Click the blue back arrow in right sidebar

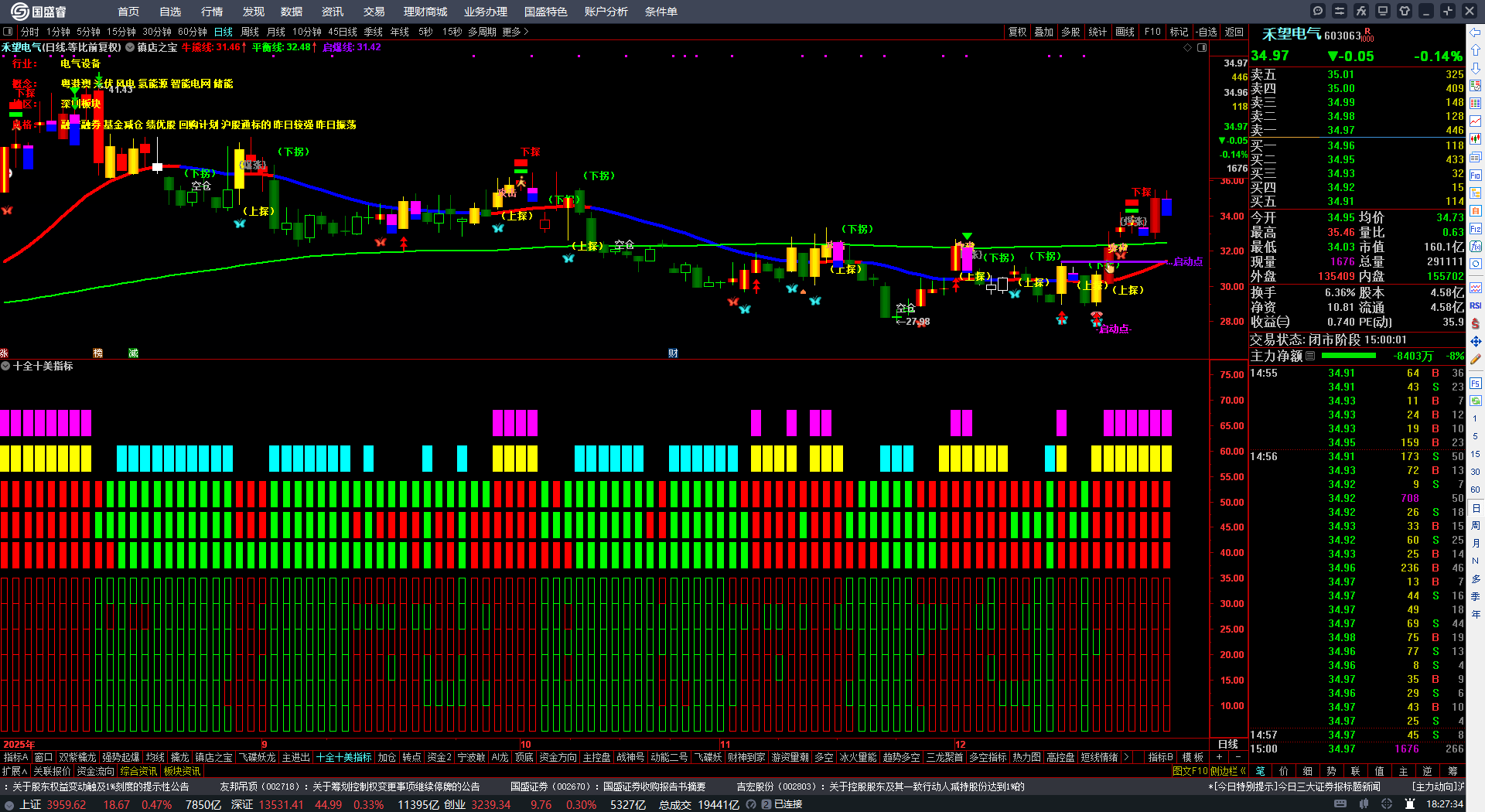click(1476, 32)
